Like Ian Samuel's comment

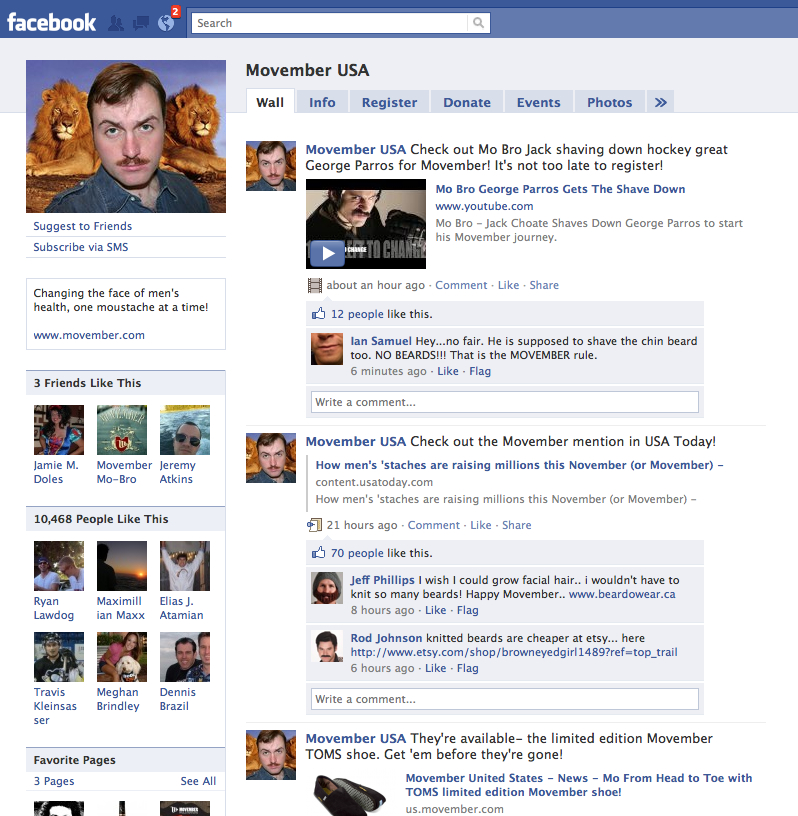point(448,371)
